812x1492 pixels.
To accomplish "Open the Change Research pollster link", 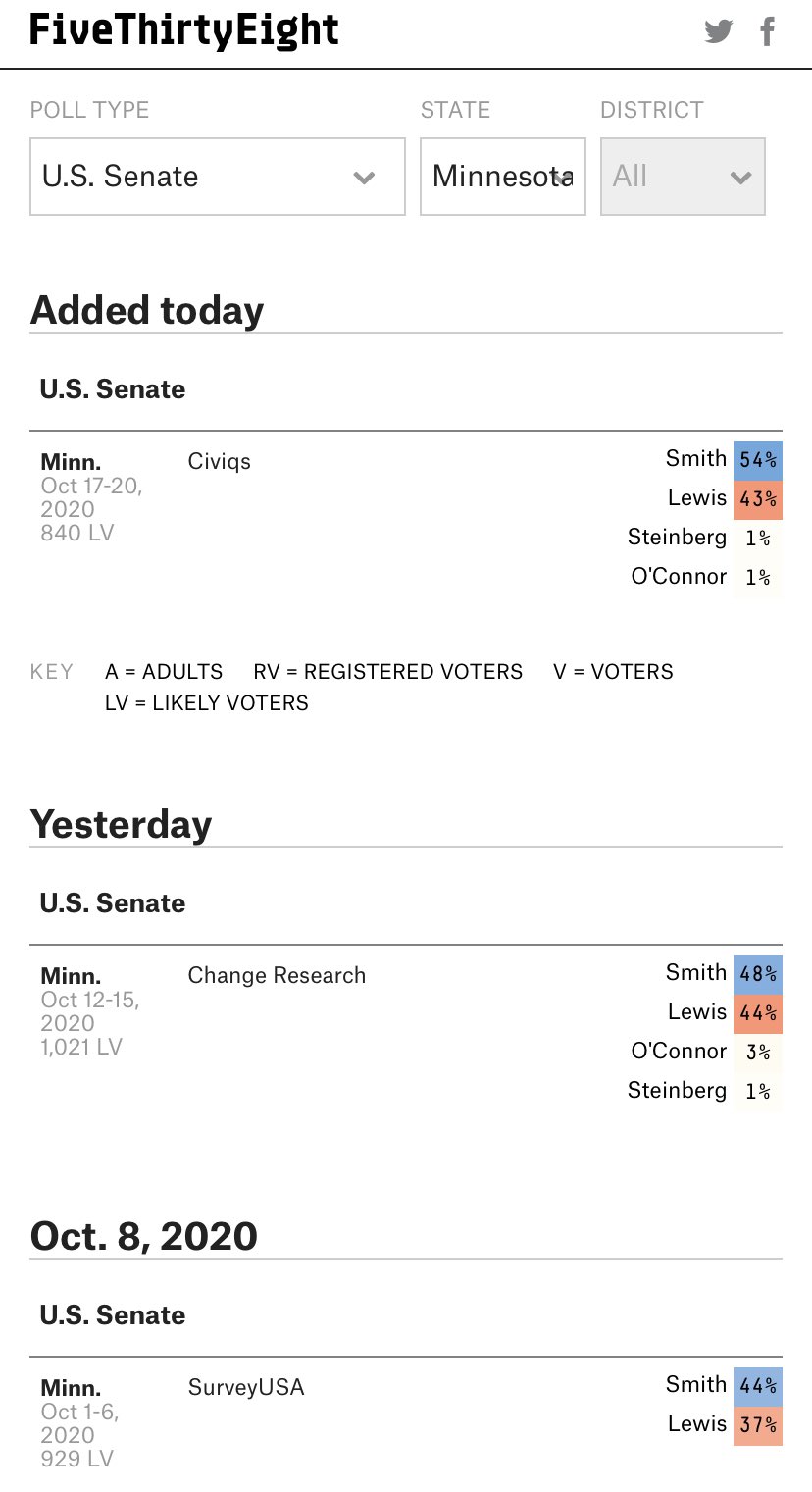I will 277,975.
